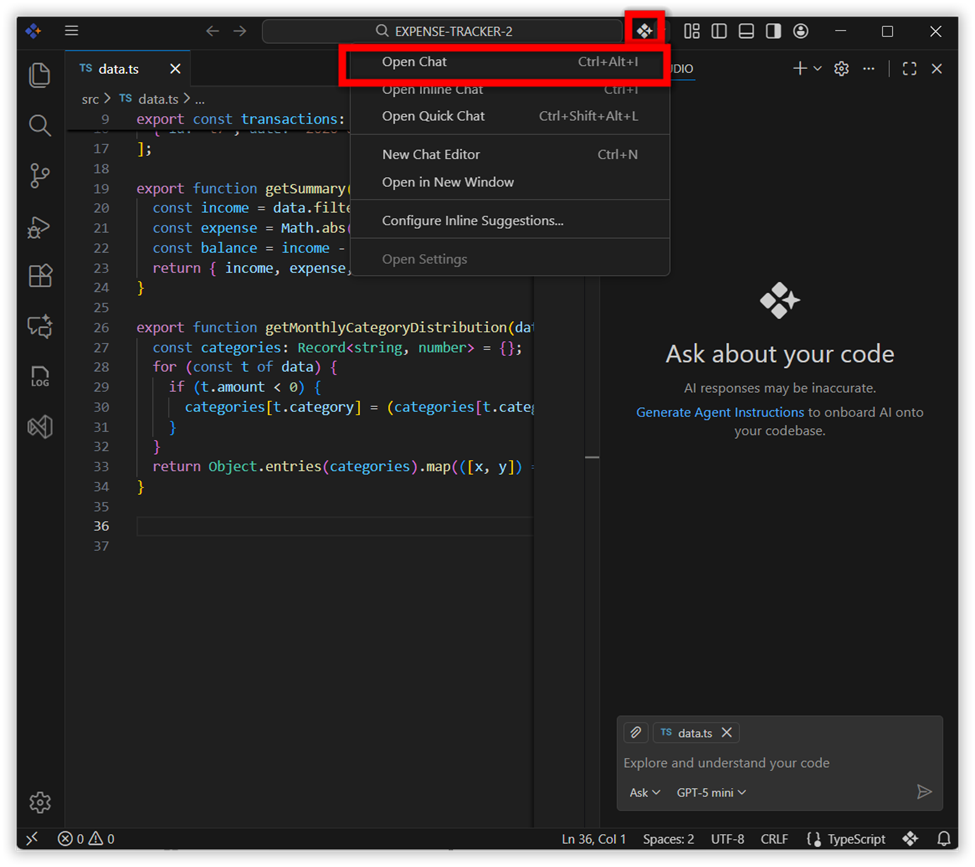The height and width of the screenshot is (867, 975).
Task: Choose Open Quick Chat menu item
Action: point(433,116)
